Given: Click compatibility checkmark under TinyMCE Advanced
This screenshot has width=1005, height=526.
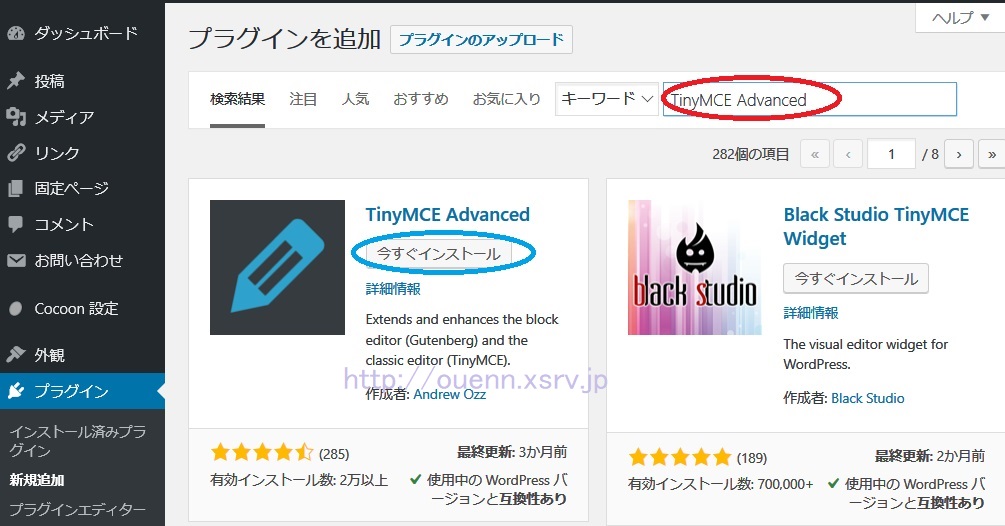Looking at the screenshot, I should click(415, 479).
